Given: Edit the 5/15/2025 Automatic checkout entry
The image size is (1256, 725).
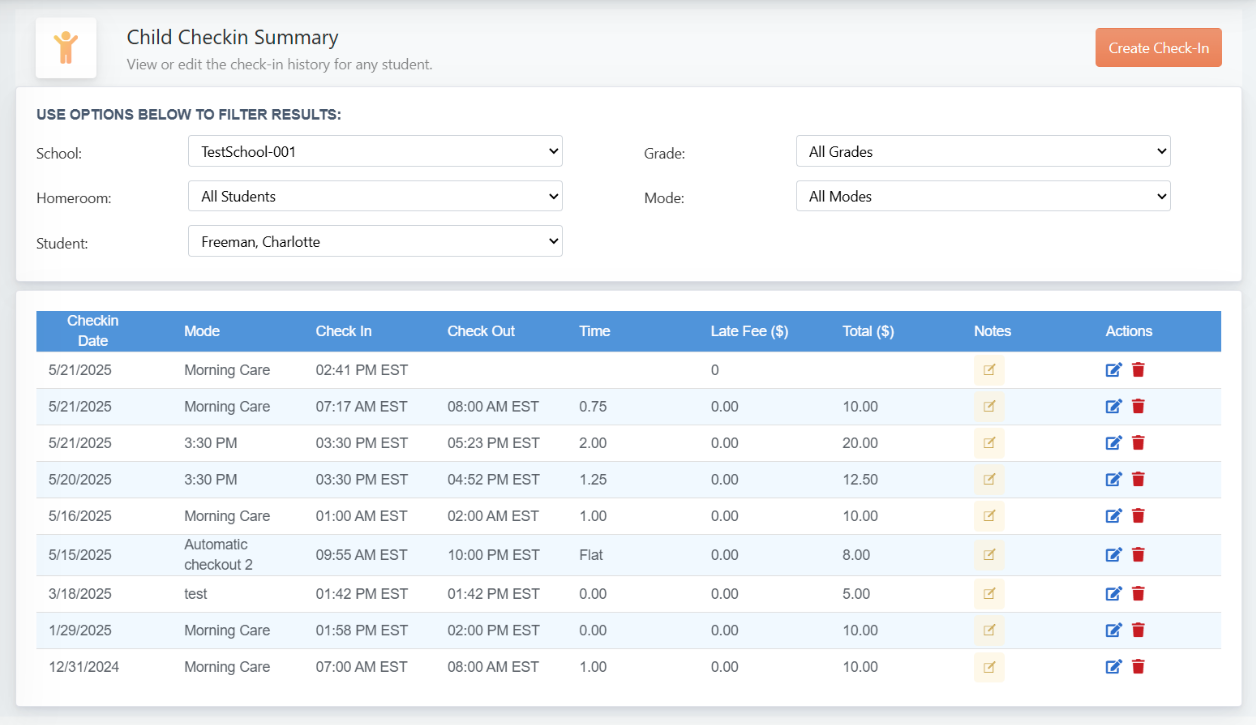Looking at the screenshot, I should (x=1113, y=555).
